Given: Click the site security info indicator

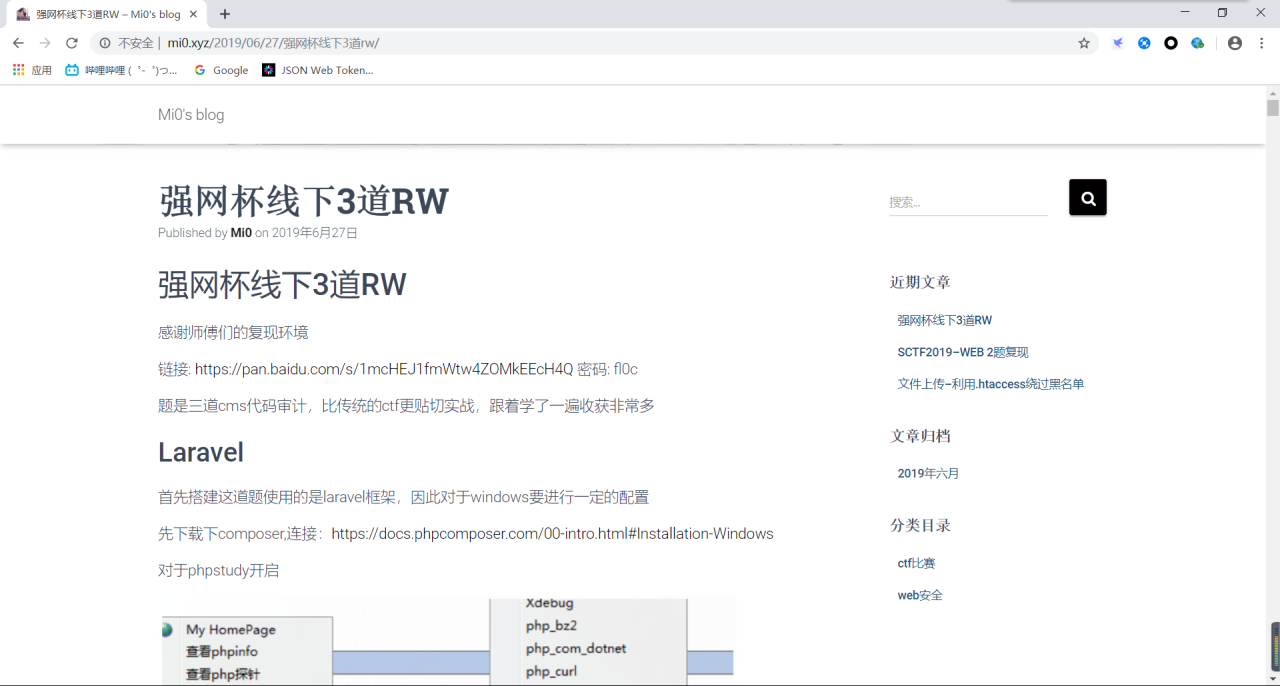Looking at the screenshot, I should coord(128,43).
